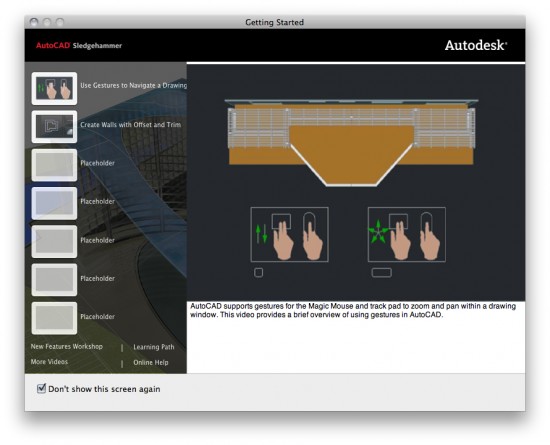Click the small square icon below the zoom gesture

point(259,272)
